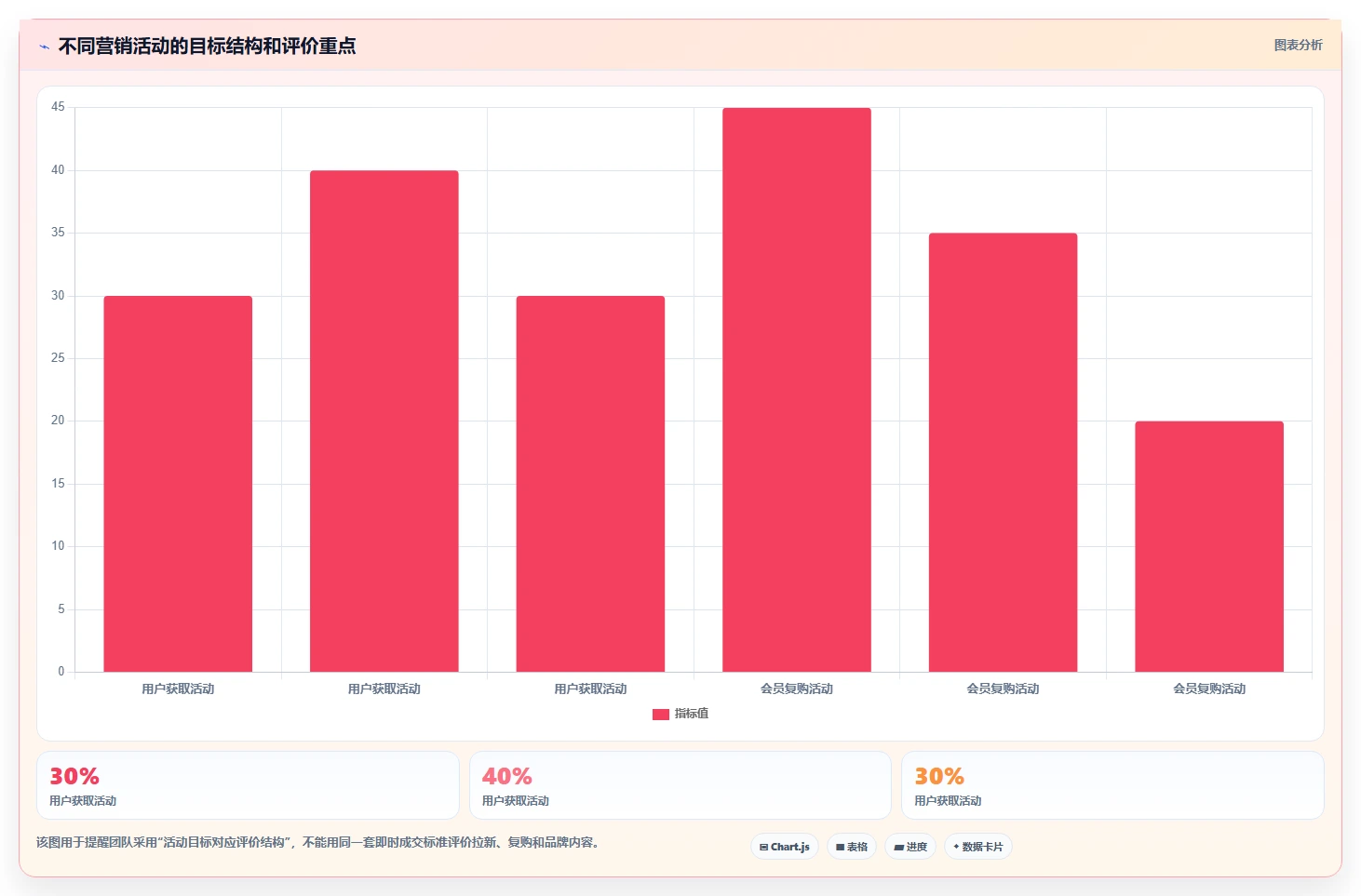Click the 用户获取活动 axis label under the 40 bar
Viewport: 1361px width, 896px height.
pyautogui.click(x=384, y=689)
